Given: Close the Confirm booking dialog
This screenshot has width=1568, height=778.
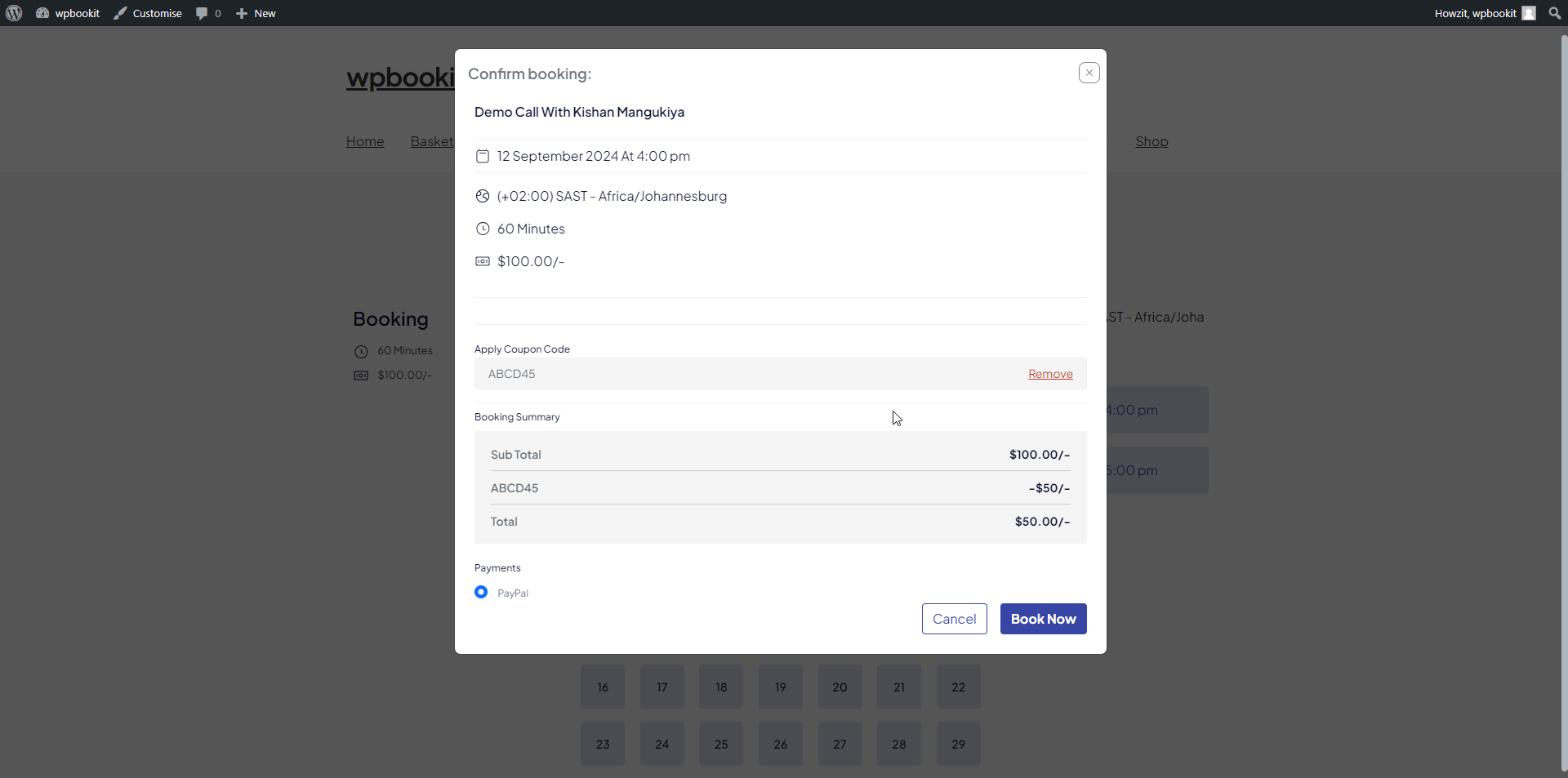Looking at the screenshot, I should pos(1089,72).
